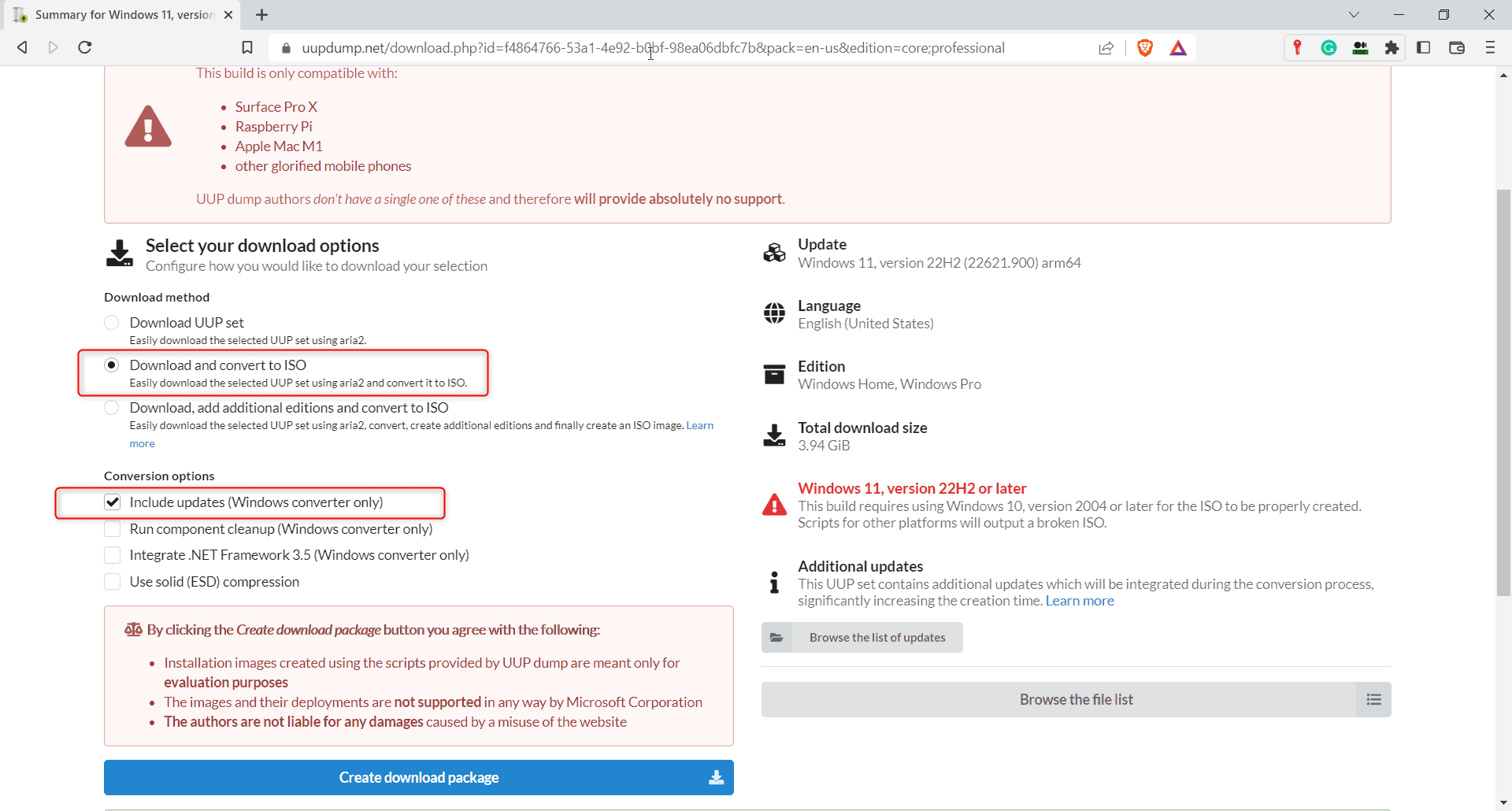Click the Surface Pro X list item

[276, 107]
